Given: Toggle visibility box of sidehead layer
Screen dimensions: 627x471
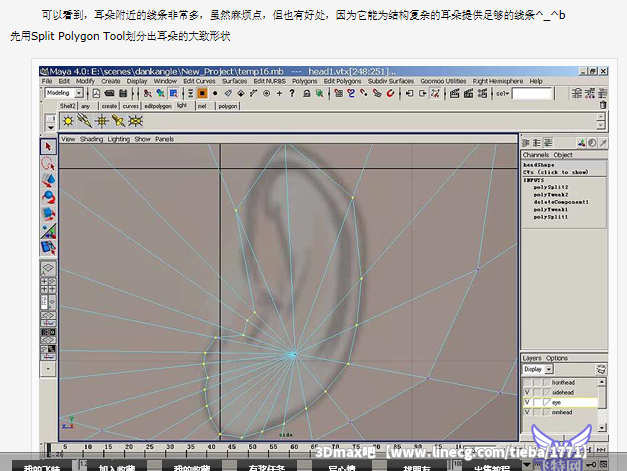Looking at the screenshot, I should point(527,392).
